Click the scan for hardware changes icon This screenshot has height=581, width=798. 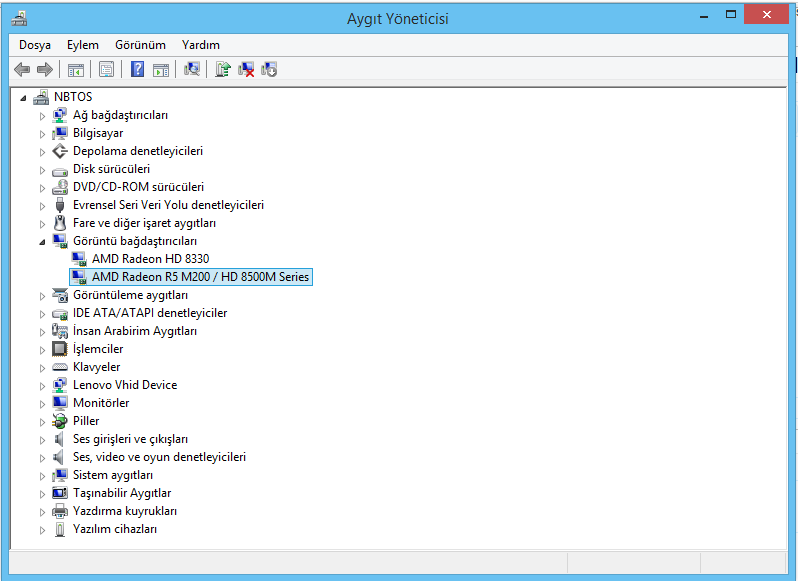pyautogui.click(x=191, y=69)
